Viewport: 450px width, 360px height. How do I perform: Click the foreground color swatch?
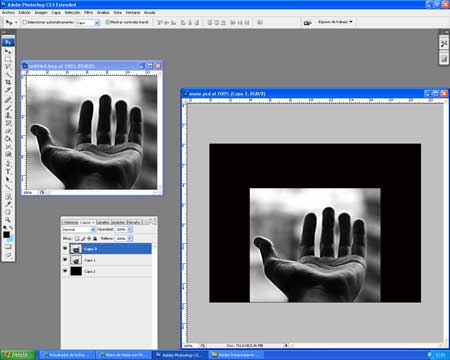[x=6, y=235]
